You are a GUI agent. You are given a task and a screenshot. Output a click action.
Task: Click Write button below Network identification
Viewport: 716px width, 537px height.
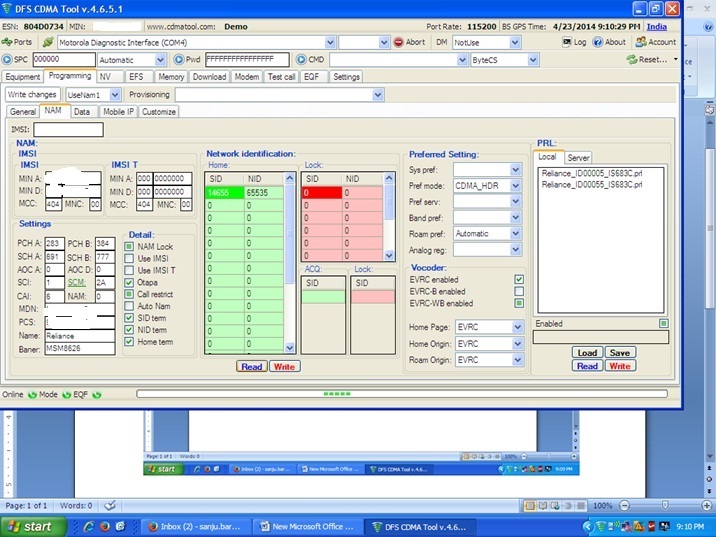(x=285, y=367)
